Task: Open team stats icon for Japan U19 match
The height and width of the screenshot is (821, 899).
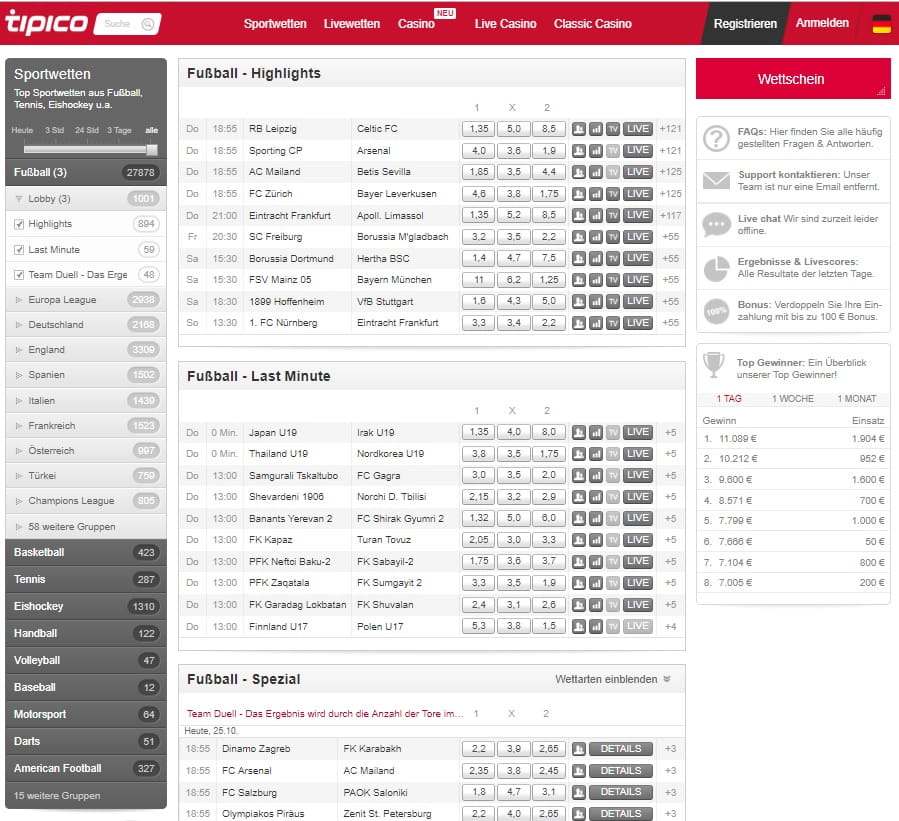Action: point(579,432)
